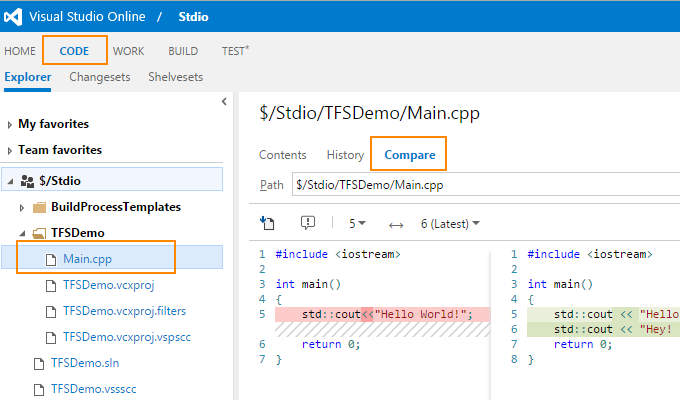This screenshot has height=400, width=680.
Task: Expand My favorites
Action: 10,125
